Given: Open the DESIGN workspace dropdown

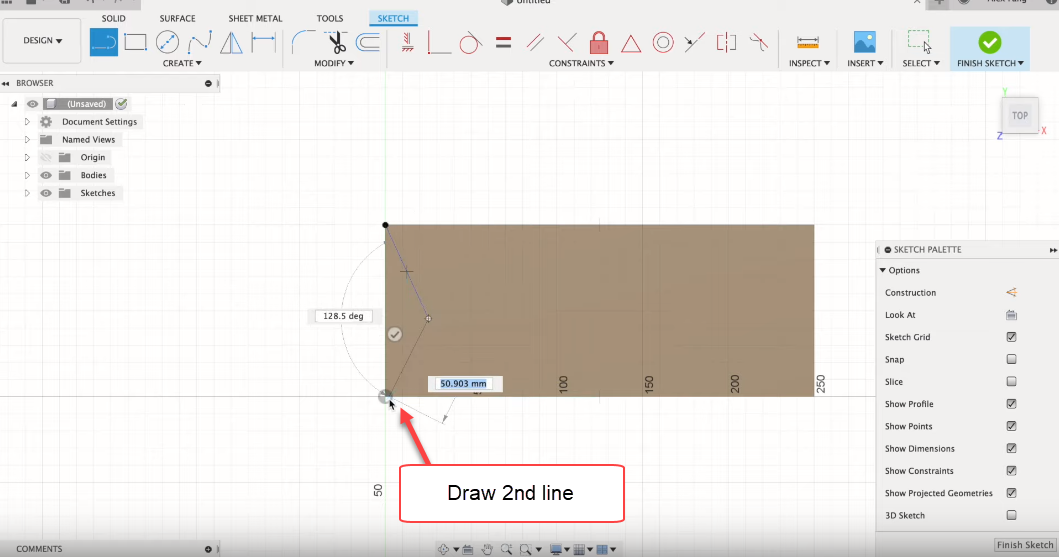Looking at the screenshot, I should (x=43, y=41).
